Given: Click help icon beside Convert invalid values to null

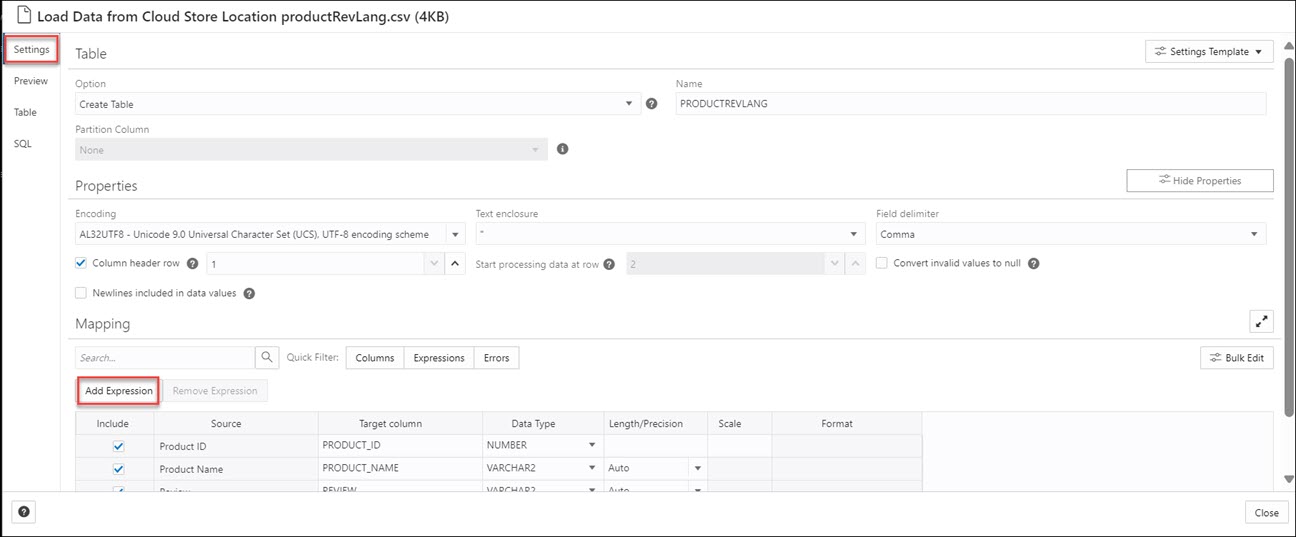Looking at the screenshot, I should click(1034, 264).
